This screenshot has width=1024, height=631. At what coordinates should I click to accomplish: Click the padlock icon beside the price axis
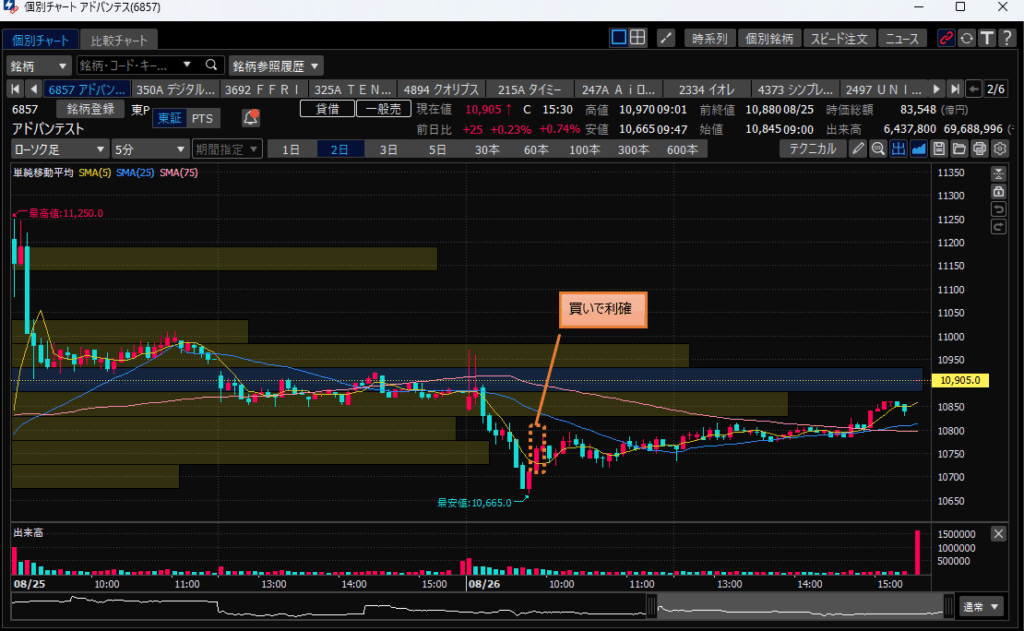pyautogui.click(x=997, y=190)
